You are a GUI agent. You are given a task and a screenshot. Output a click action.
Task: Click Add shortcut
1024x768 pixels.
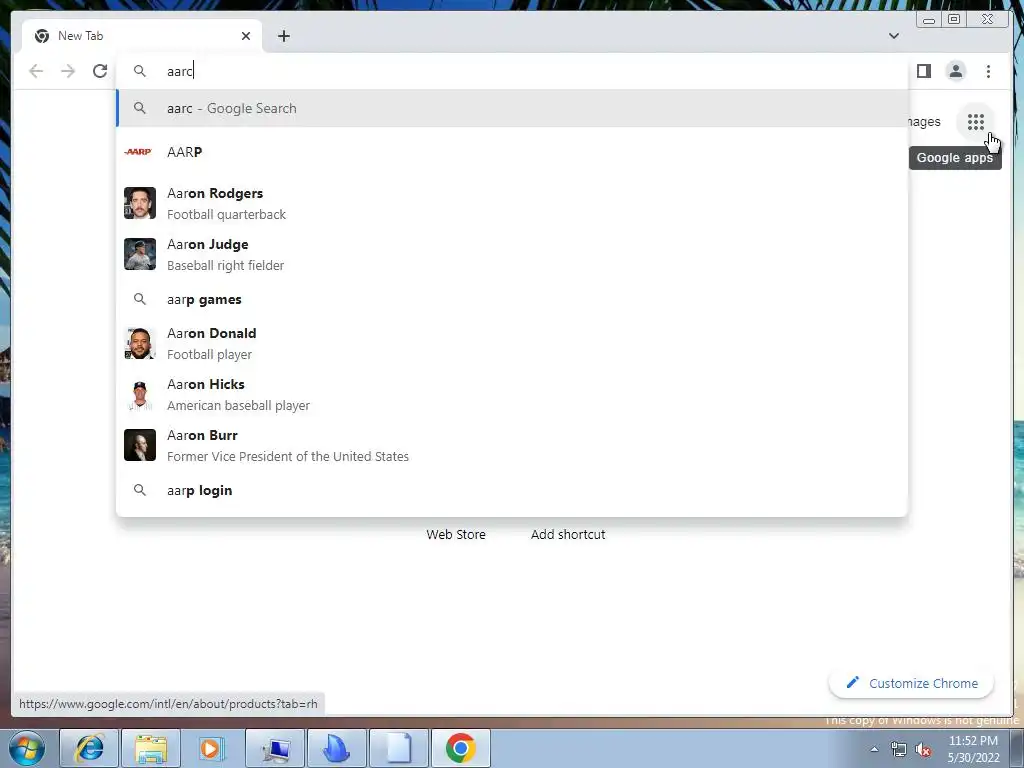tap(568, 534)
